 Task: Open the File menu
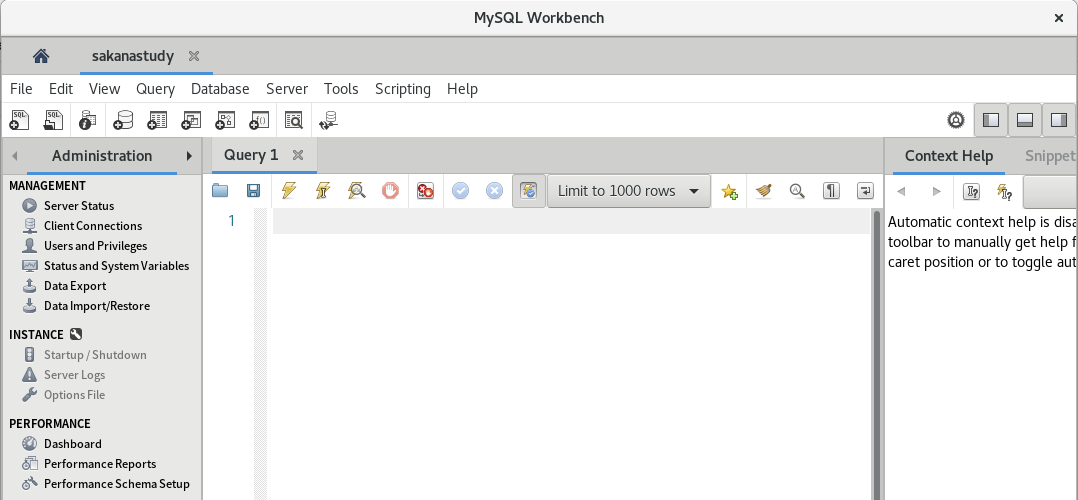click(21, 89)
